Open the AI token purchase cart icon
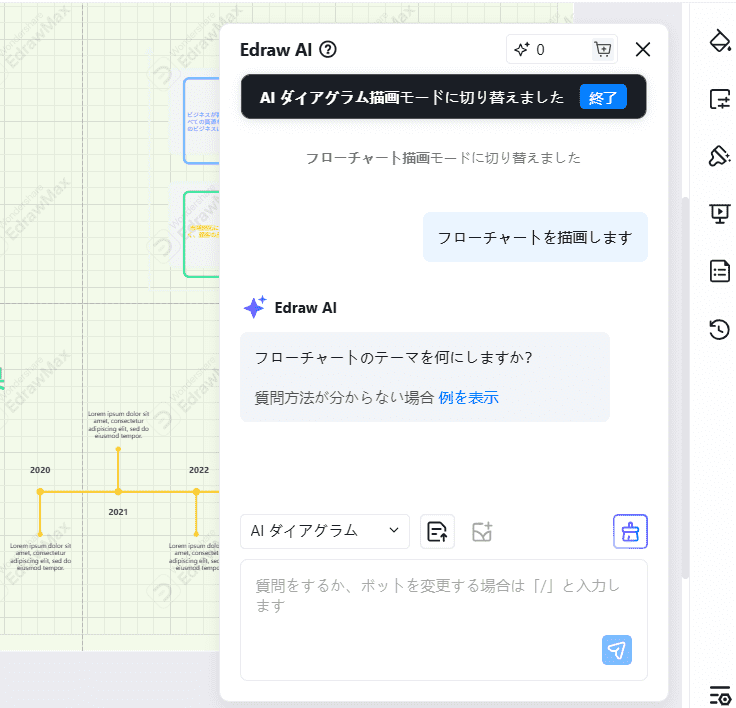Screen dimensions: 736x708 point(602,49)
